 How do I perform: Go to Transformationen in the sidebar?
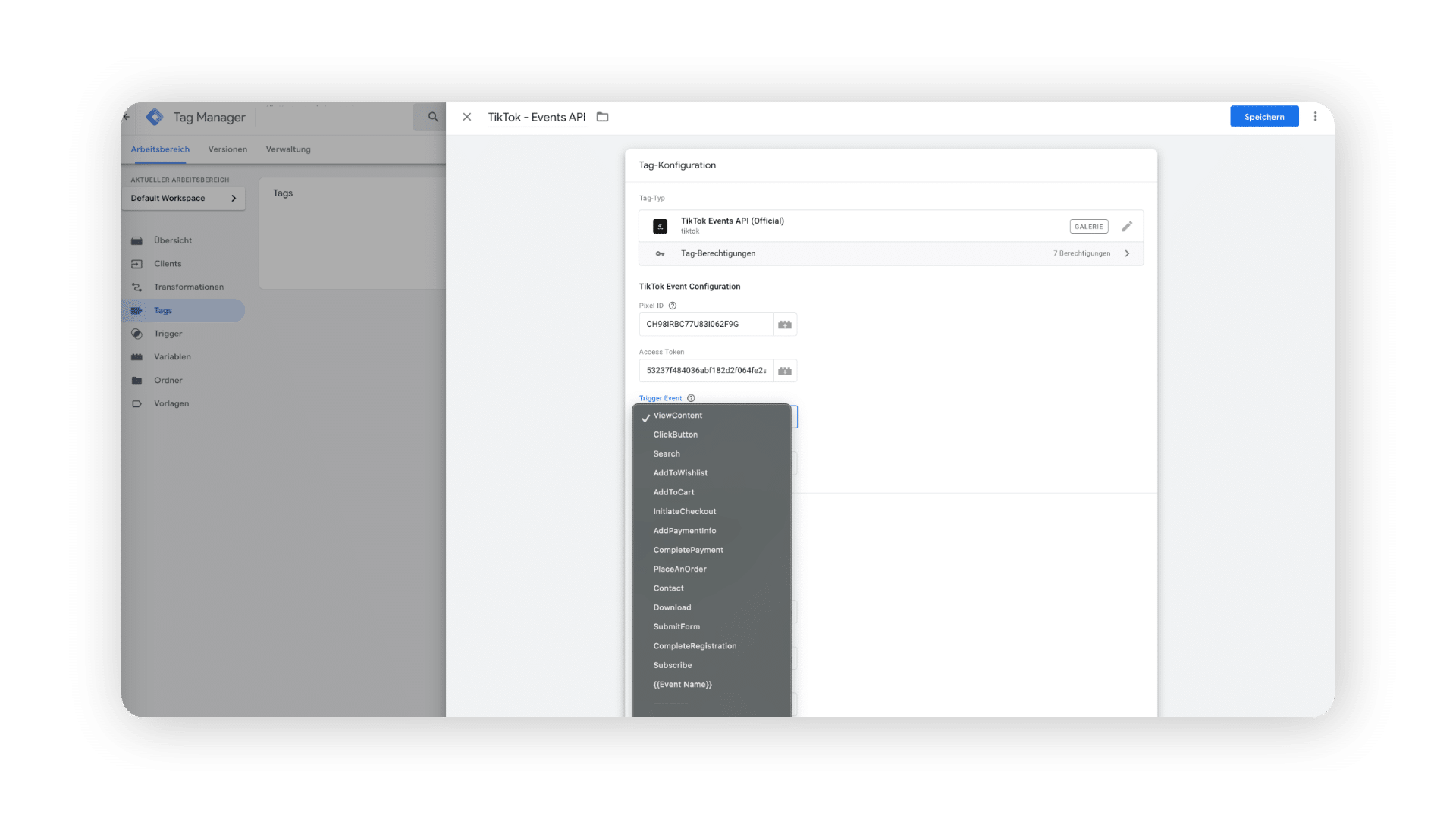(189, 287)
